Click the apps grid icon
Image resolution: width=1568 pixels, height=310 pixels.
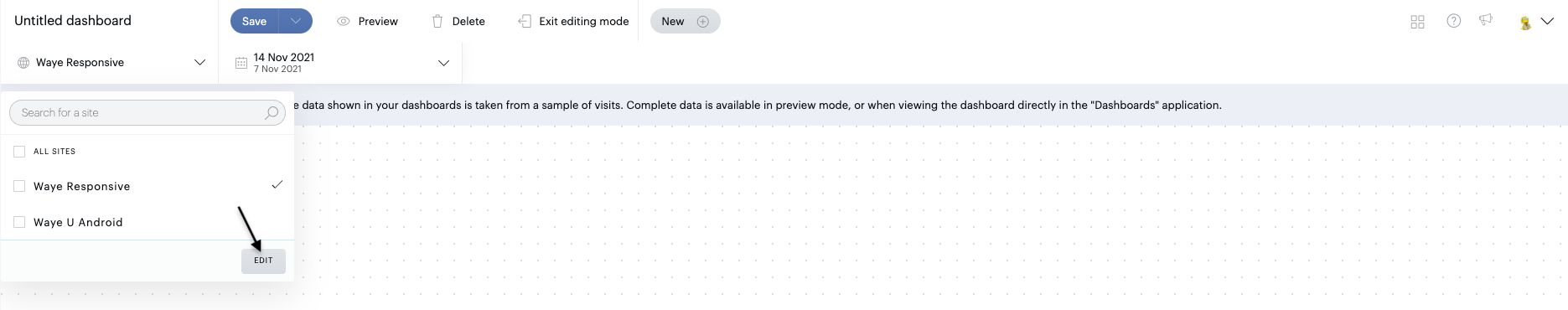pyautogui.click(x=1417, y=22)
